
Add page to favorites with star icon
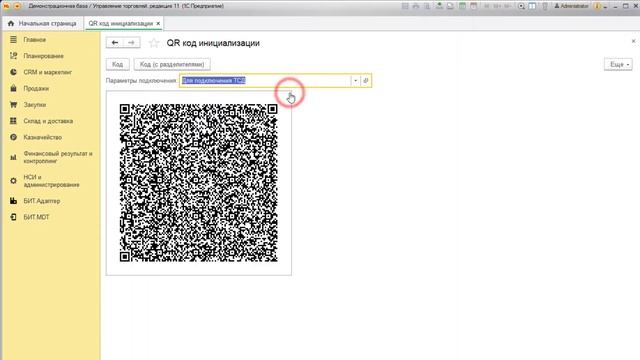[153, 43]
